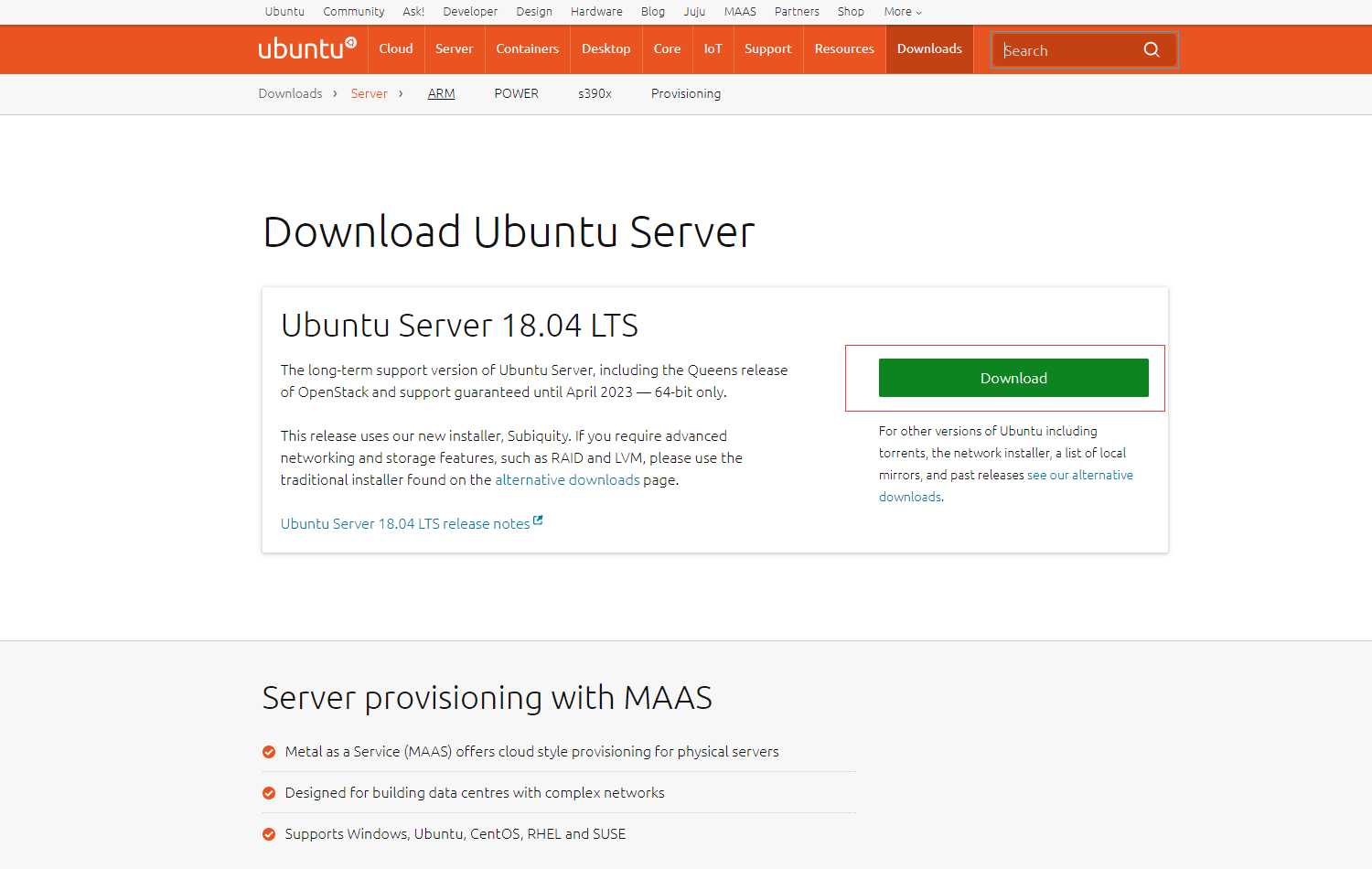1372x869 pixels.
Task: Open the alternative downloads link in the description
Action: point(567,480)
